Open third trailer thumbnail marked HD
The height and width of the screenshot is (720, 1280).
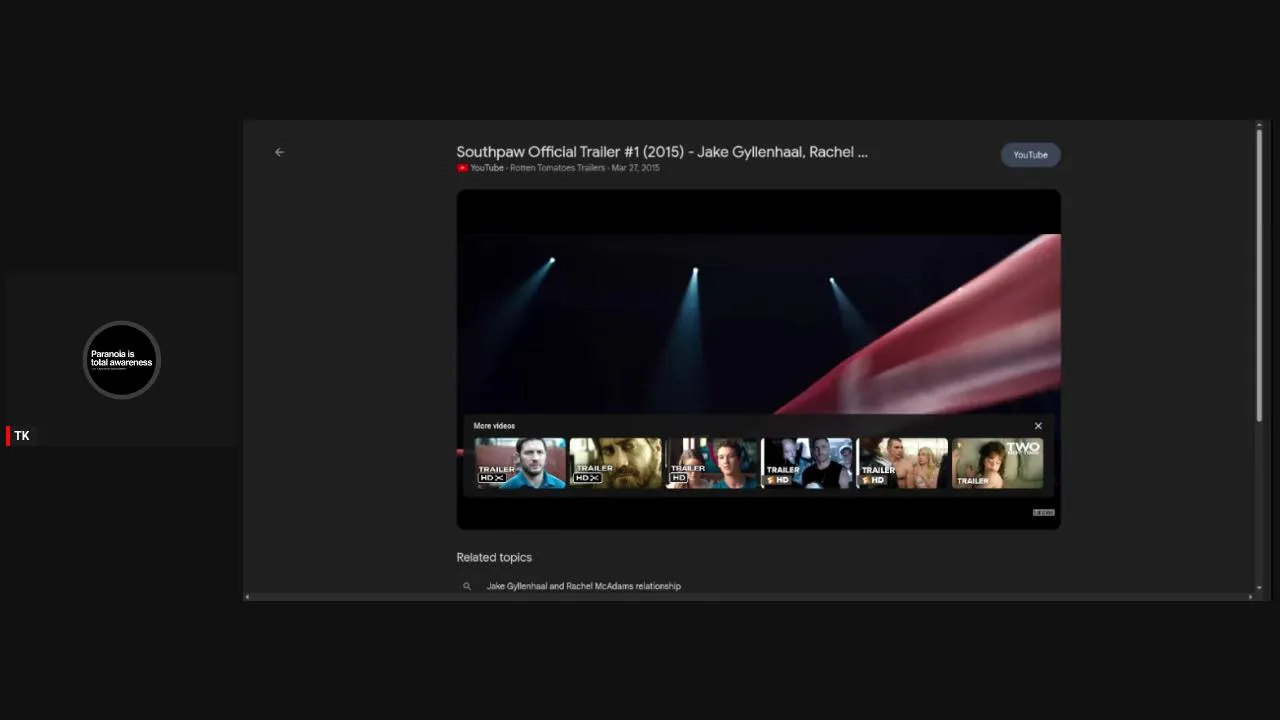pos(711,462)
